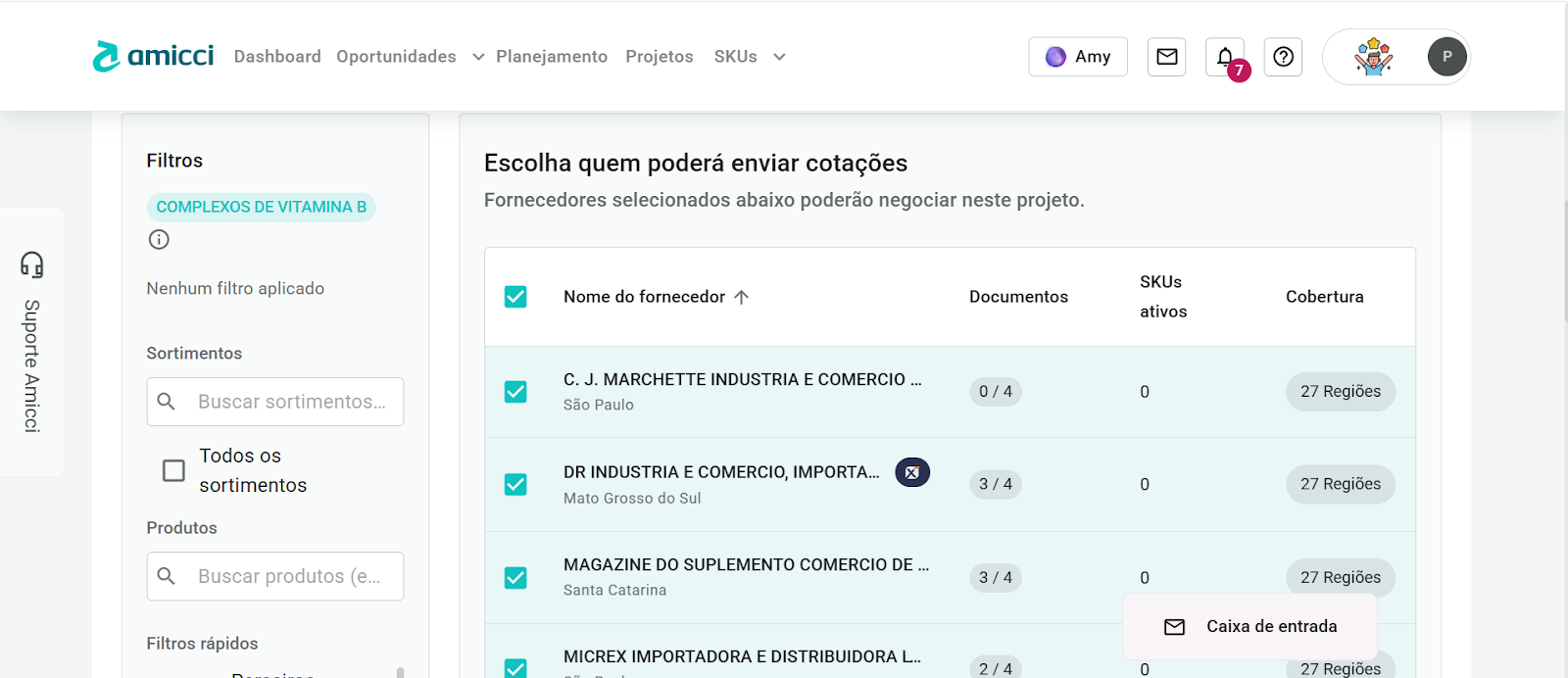Open the notifications bell icon
Image resolution: width=1568 pixels, height=678 pixels.
coord(1225,57)
